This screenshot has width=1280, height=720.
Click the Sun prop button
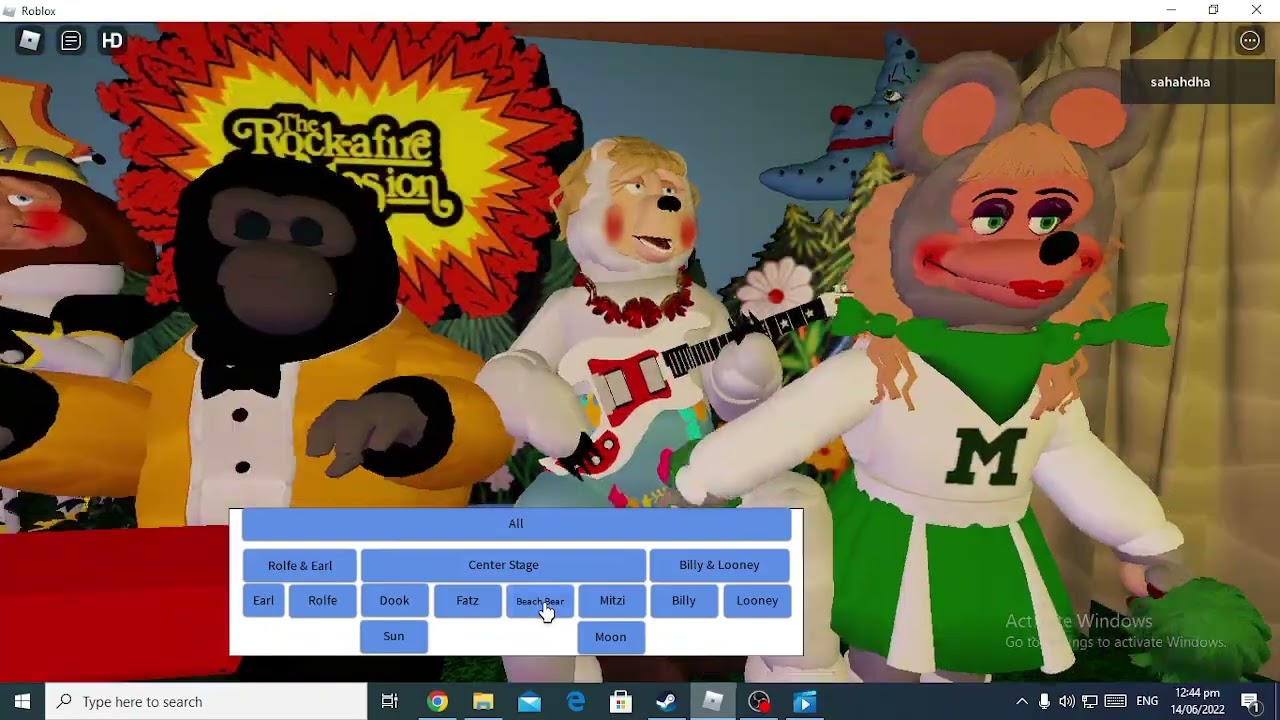click(394, 637)
